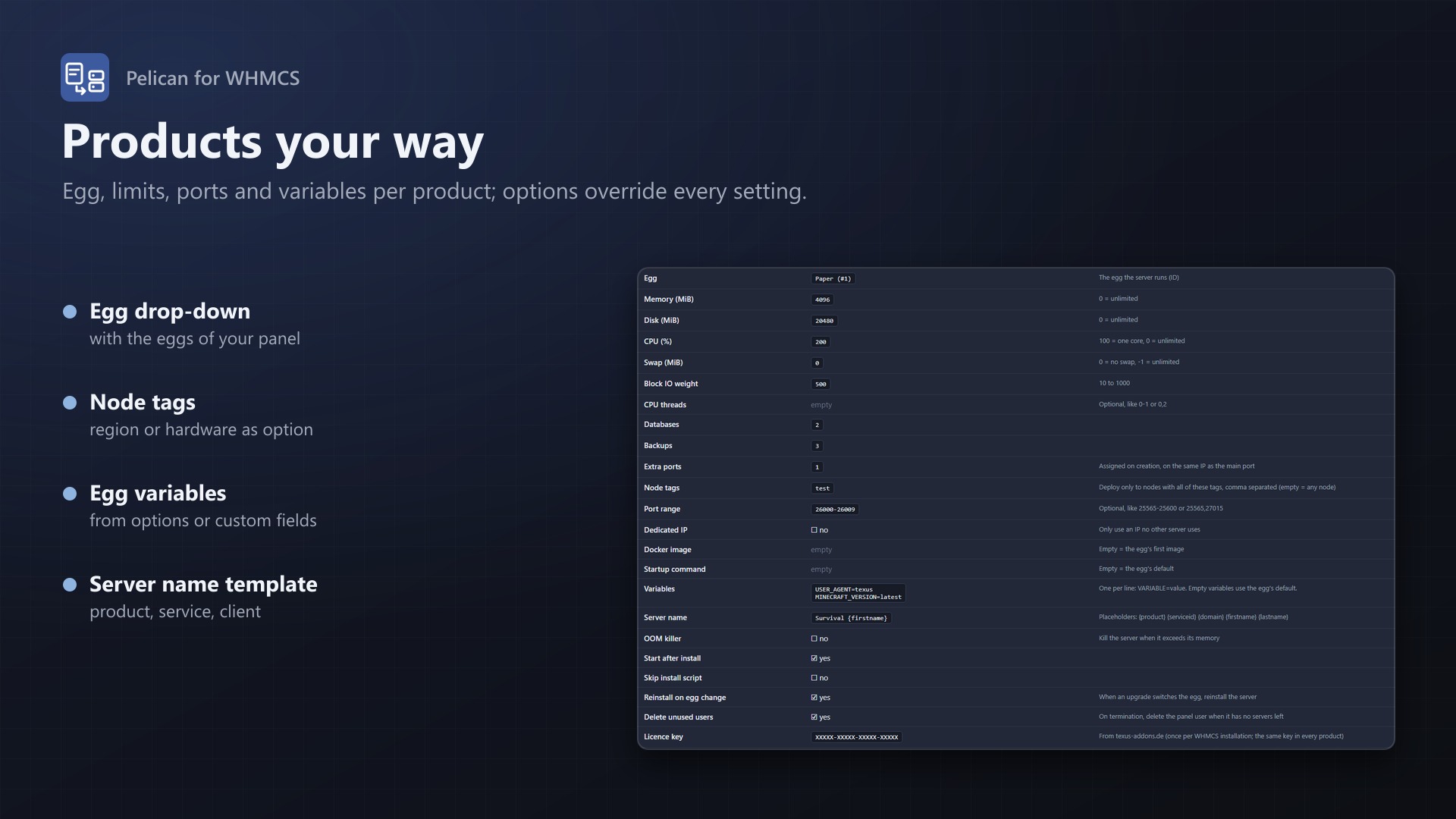1456x819 pixels.
Task: Click hint 'Kill the server when it exceeds its memory'
Action: pos(1159,639)
